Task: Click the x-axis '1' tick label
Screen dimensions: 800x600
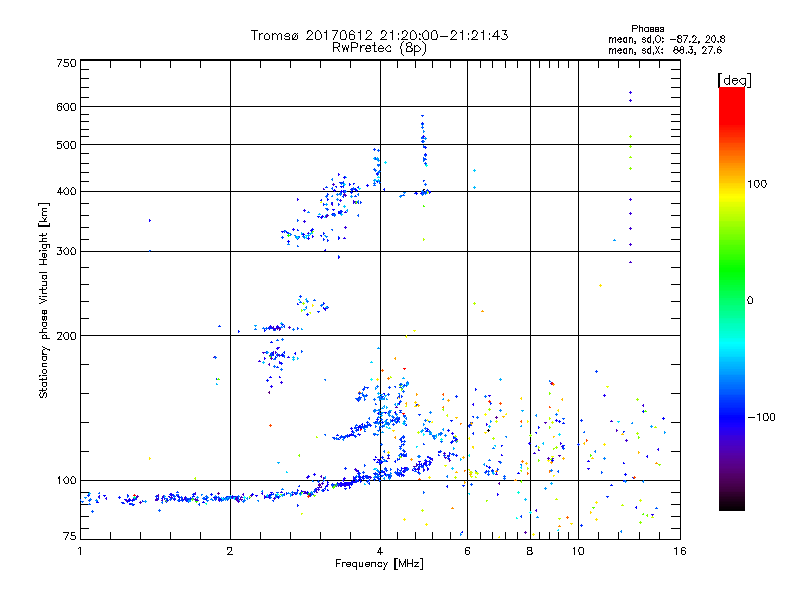Action: 80,551
